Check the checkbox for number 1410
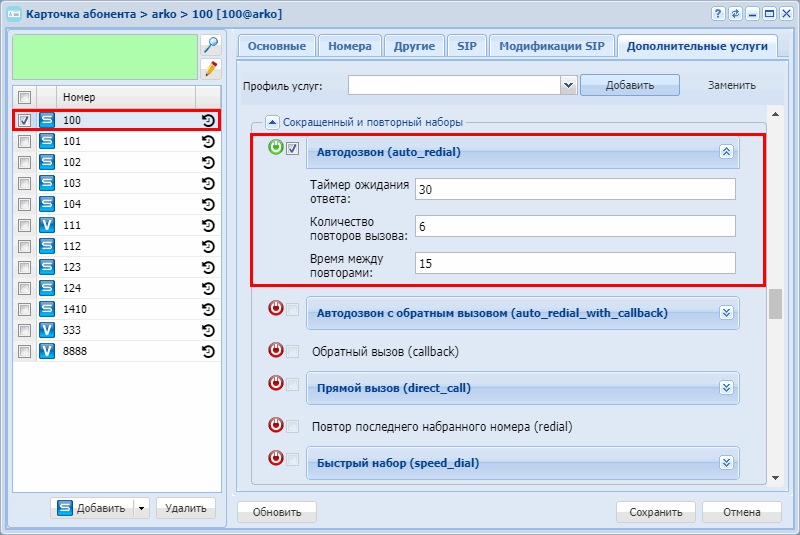 (x=24, y=309)
